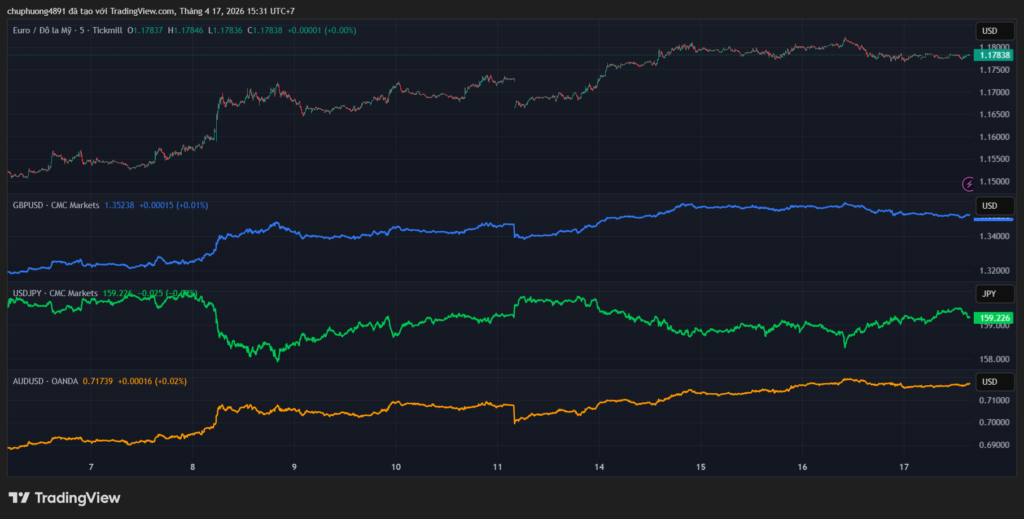Select the GBPUSD · CMC Markets legend
Screen dimensions: 1024x519
(56, 205)
